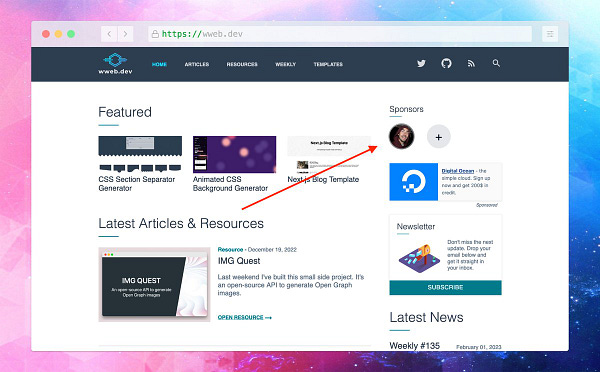Open the IMG QUEST article image
The width and height of the screenshot is (600, 372).
tap(154, 284)
